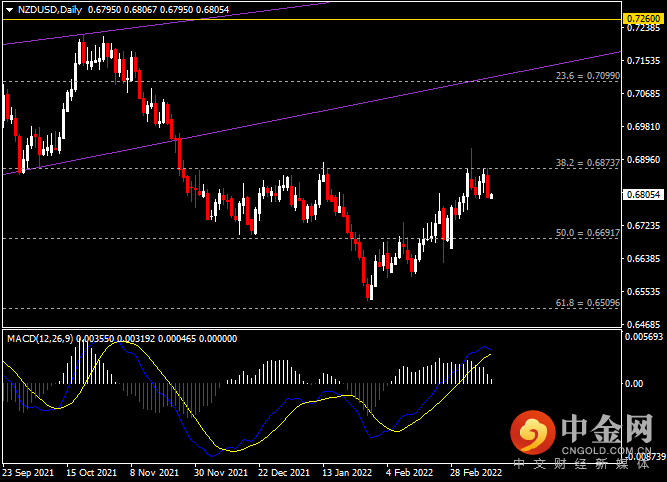Select the current price tag 0.68054
Image resolution: width=667 pixels, height=482 pixels.
[x=644, y=194]
